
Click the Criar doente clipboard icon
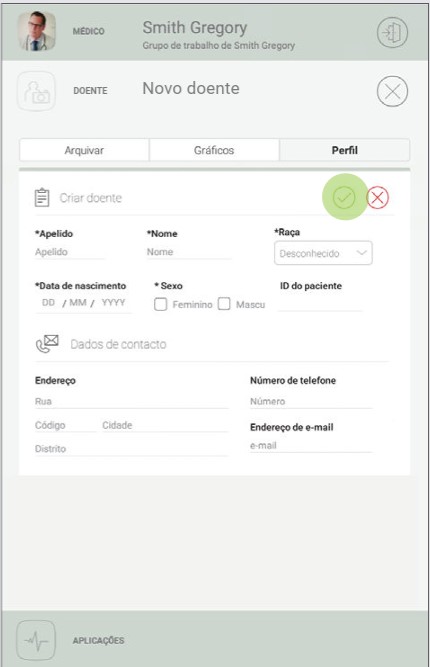[42, 197]
